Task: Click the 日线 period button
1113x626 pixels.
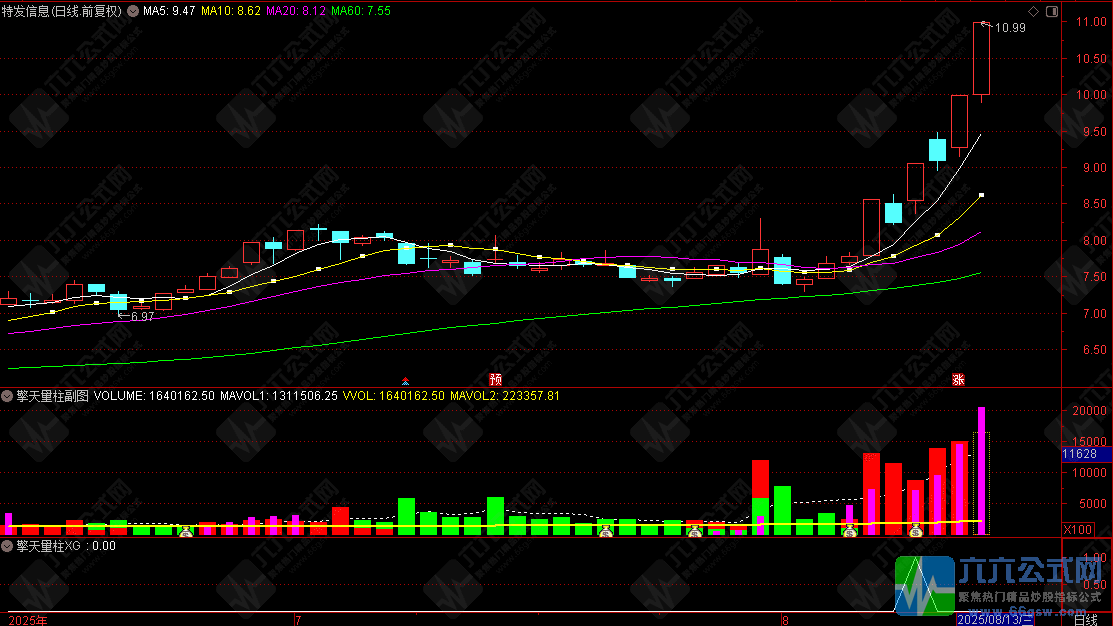Action: [1086, 620]
